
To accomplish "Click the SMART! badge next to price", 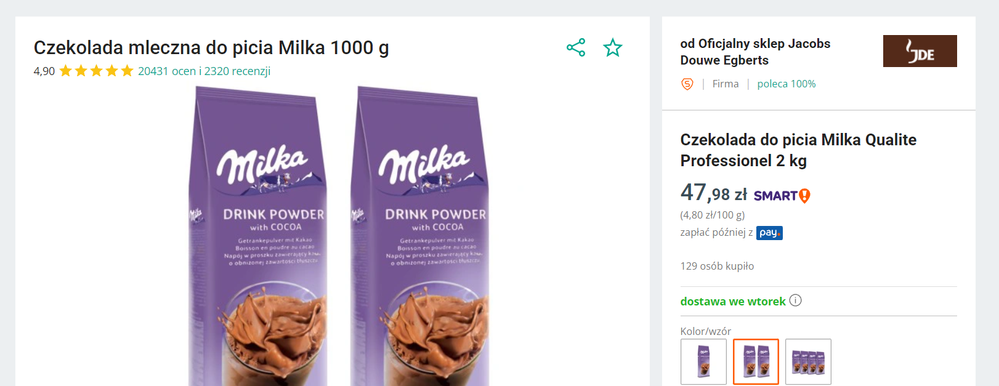I will tap(782, 196).
